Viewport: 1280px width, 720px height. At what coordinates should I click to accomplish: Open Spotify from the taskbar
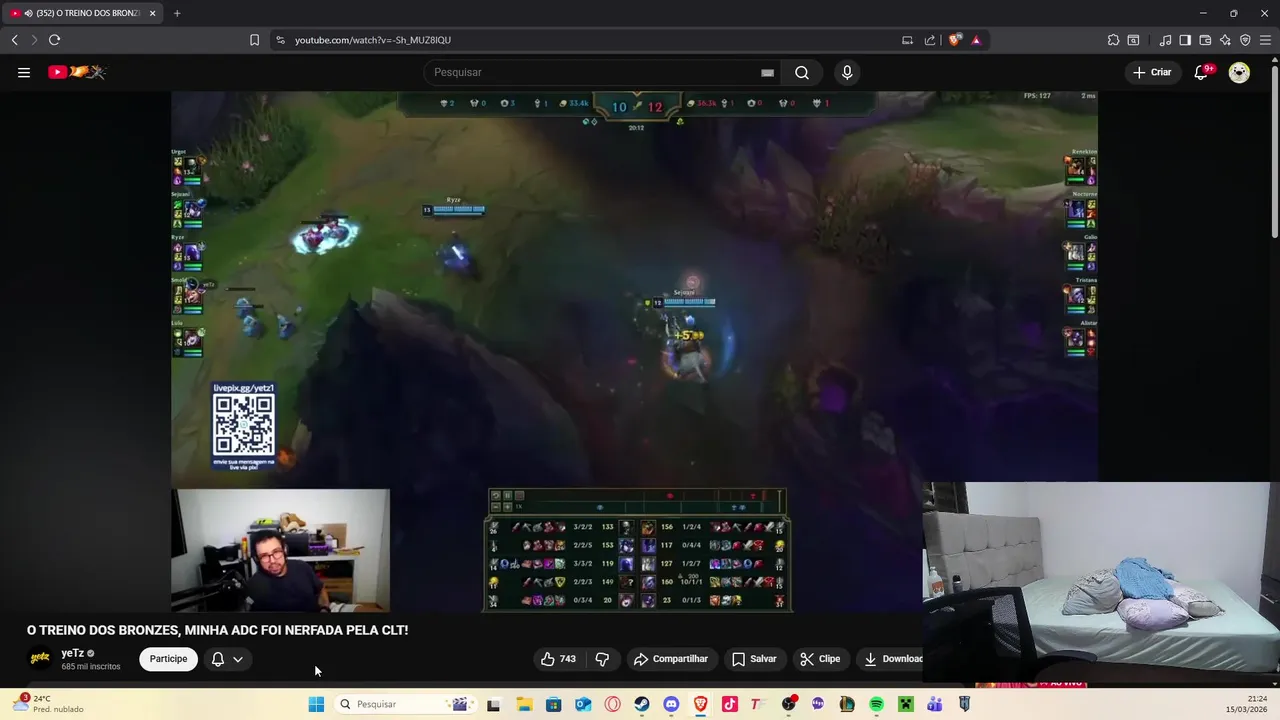876,704
